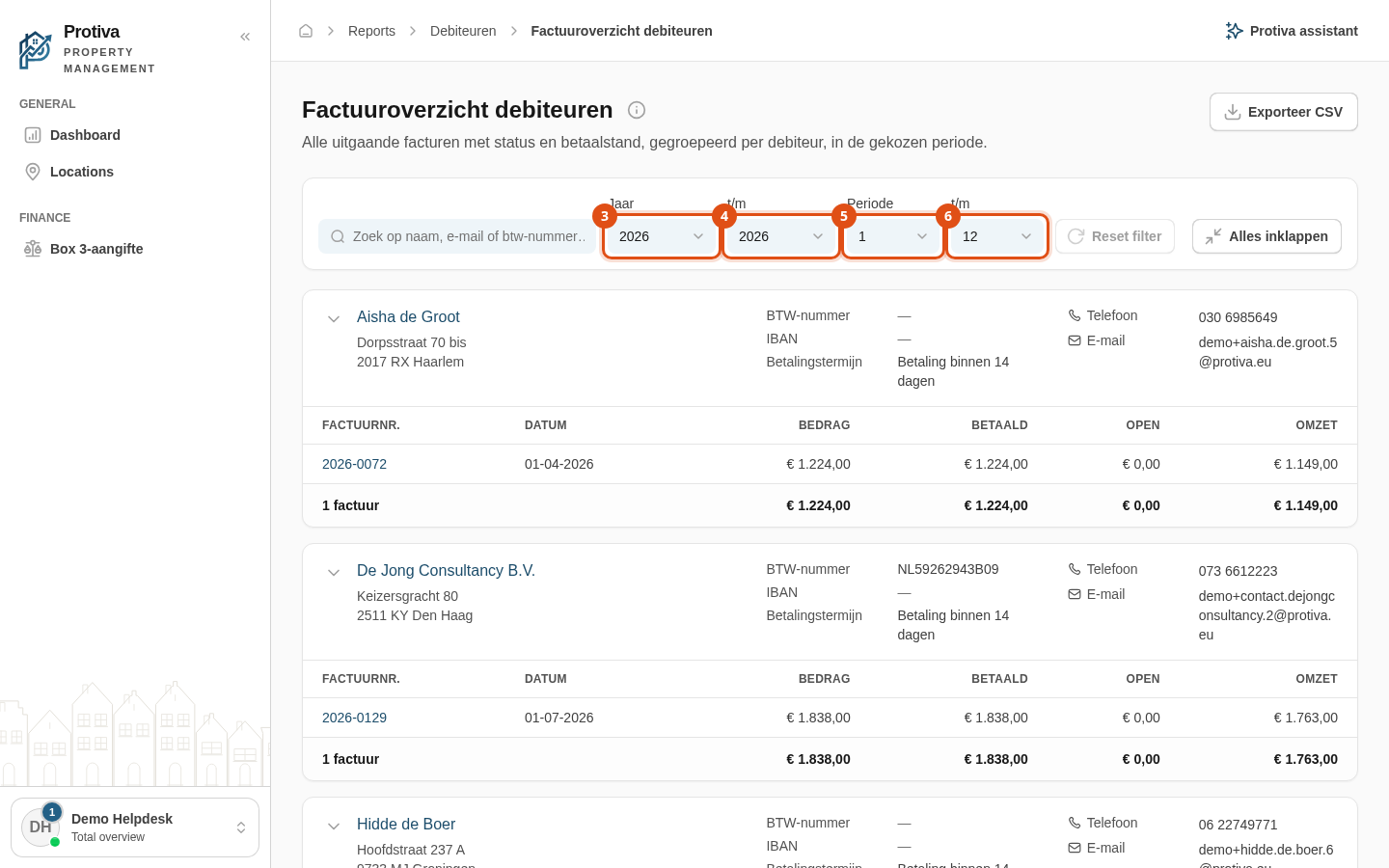
Task: Open debtor Hidde de Boer
Action: coord(406,824)
